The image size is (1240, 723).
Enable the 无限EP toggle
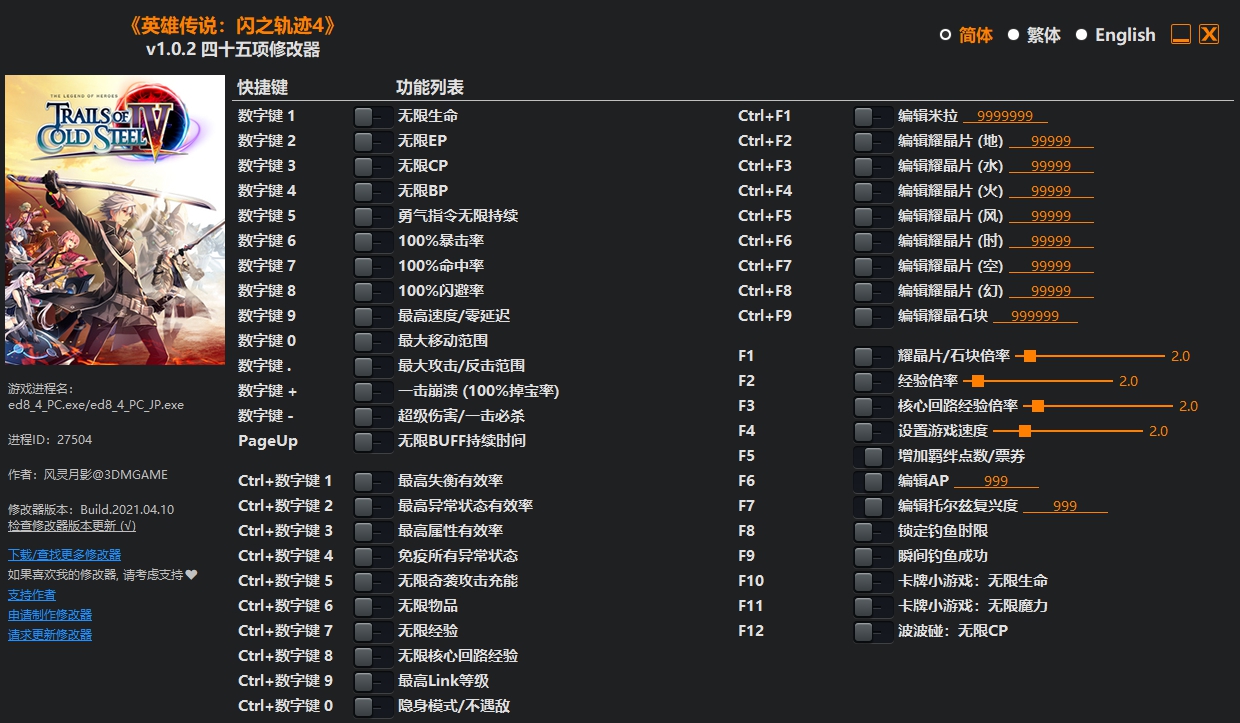(373, 141)
